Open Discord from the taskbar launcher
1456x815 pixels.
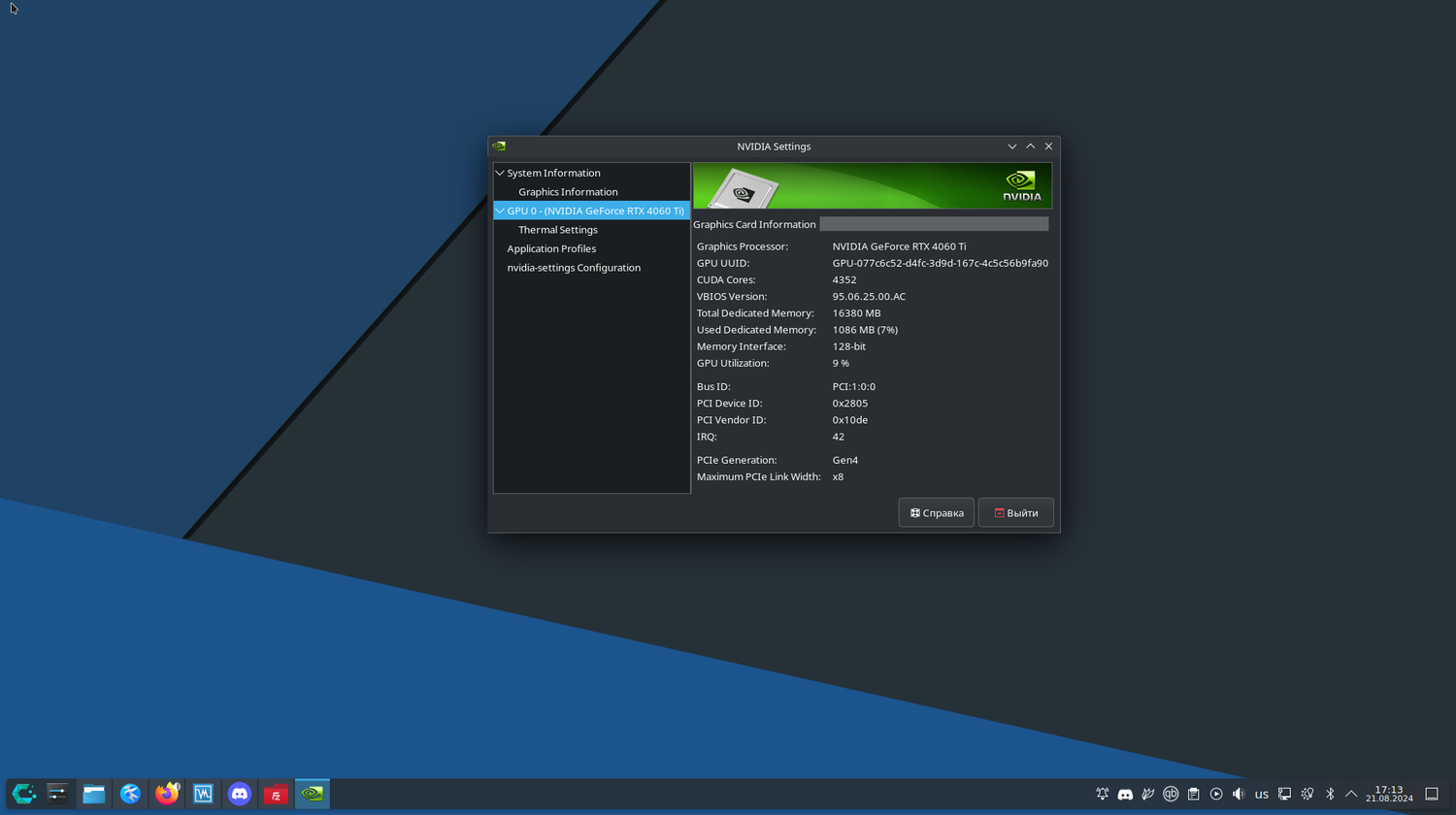coord(240,794)
